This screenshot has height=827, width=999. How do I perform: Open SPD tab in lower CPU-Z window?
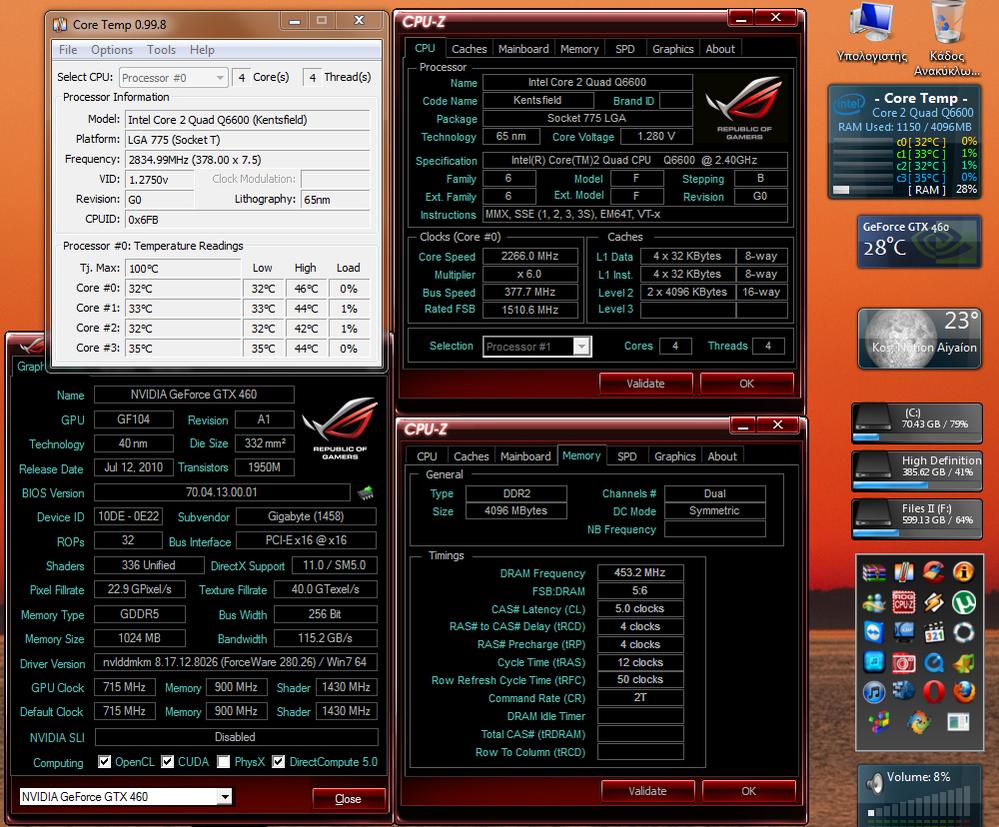(x=627, y=456)
